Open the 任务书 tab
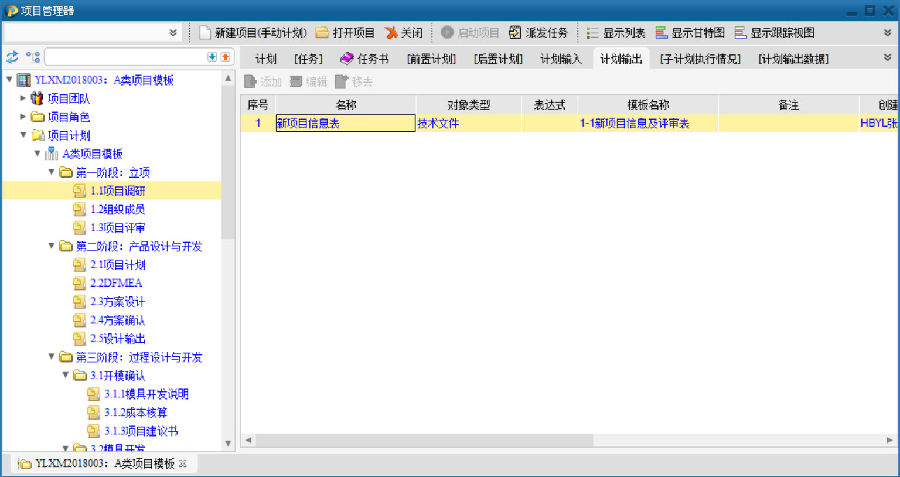Screen dimensions: 900x477 click(364, 59)
